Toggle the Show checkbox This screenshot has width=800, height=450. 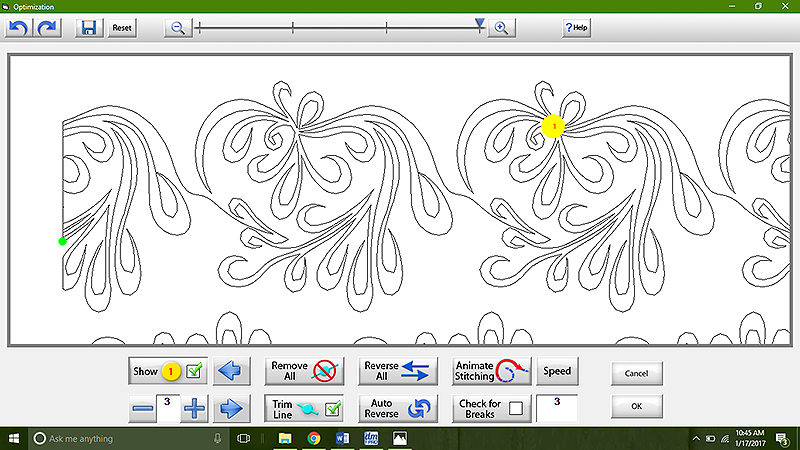click(195, 372)
